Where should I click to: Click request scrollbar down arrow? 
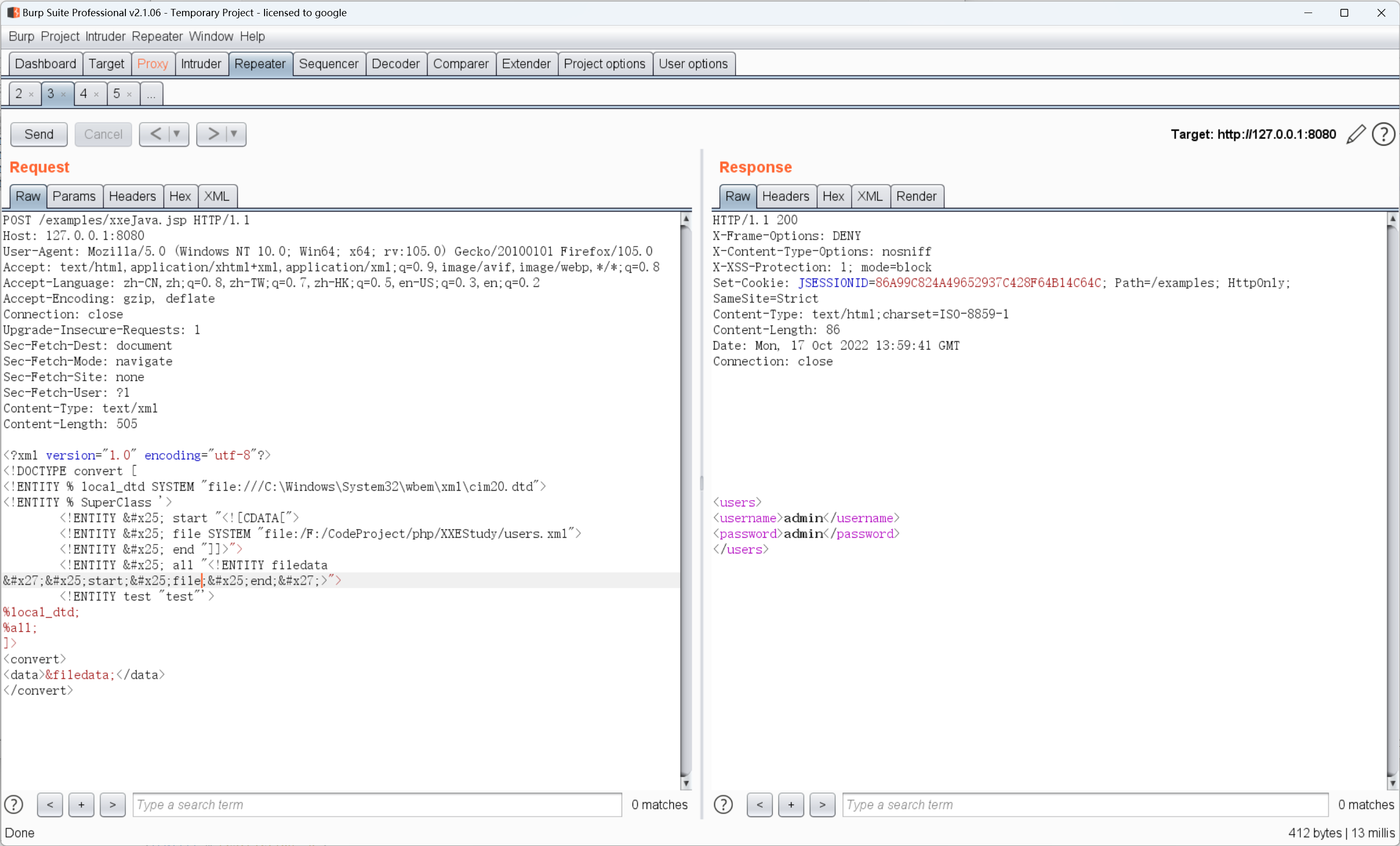686,783
